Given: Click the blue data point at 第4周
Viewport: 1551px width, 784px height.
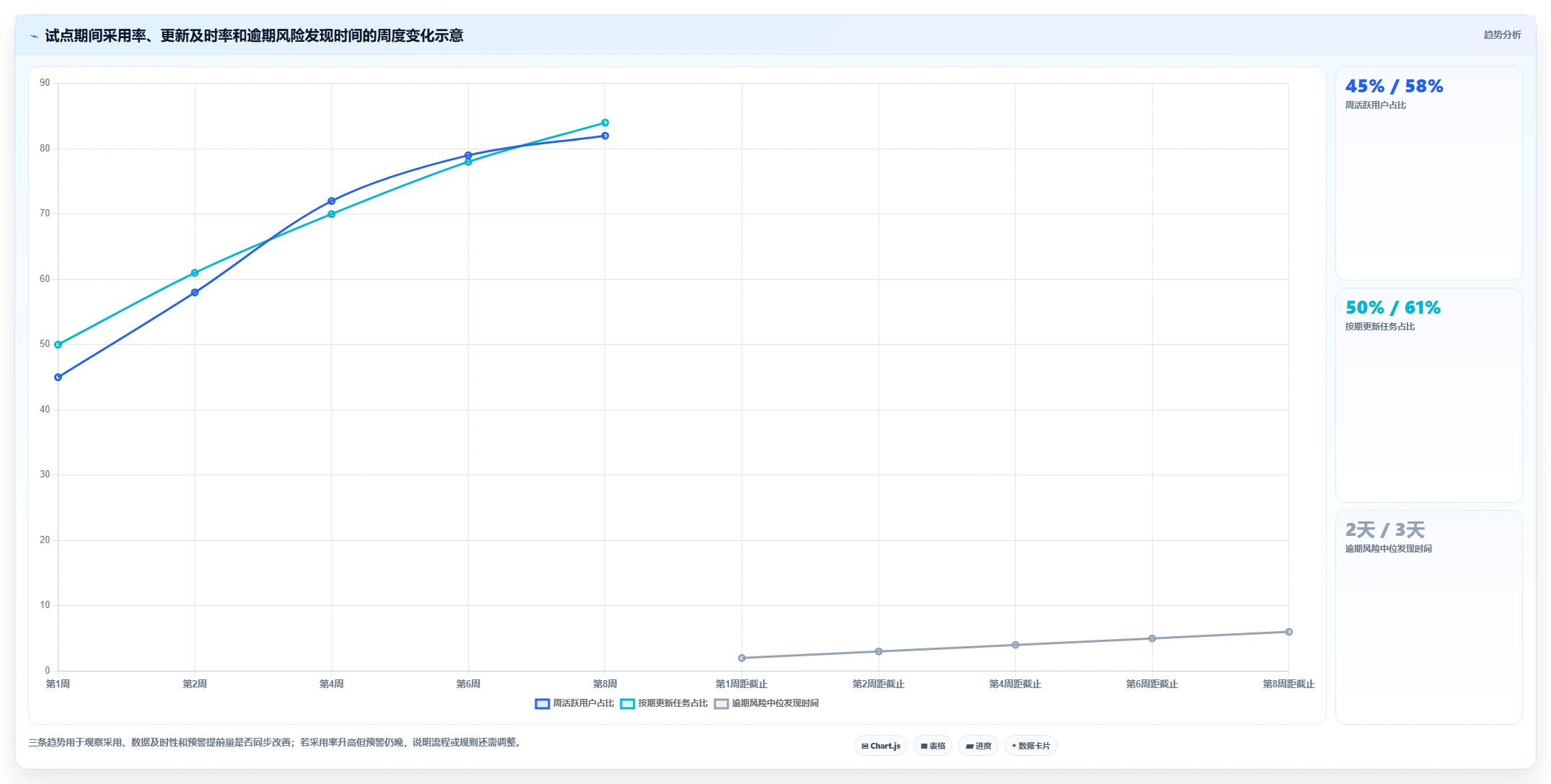Looking at the screenshot, I should pyautogui.click(x=332, y=201).
